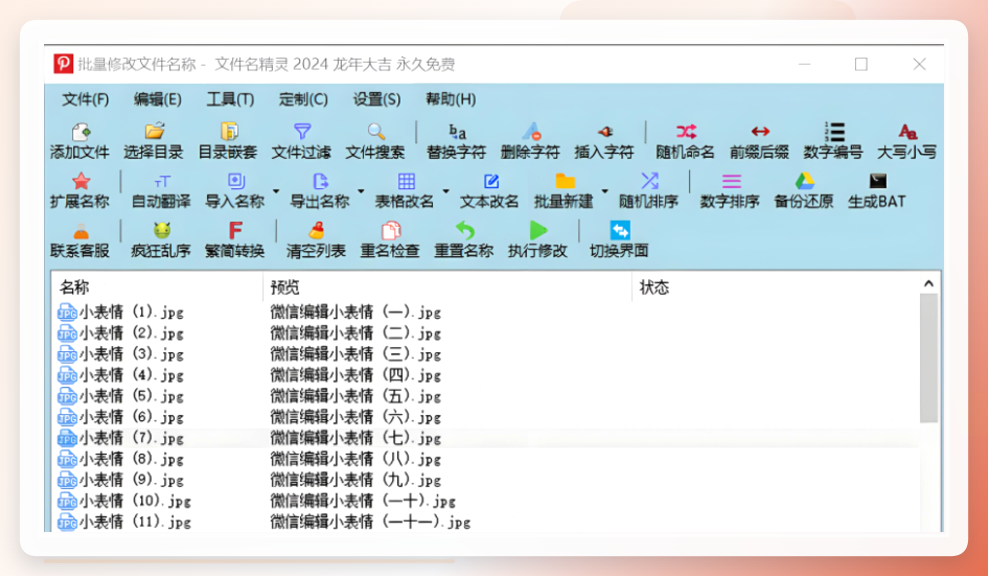Select the 目录嵌套 tool
The height and width of the screenshot is (576, 988).
[x=227, y=141]
